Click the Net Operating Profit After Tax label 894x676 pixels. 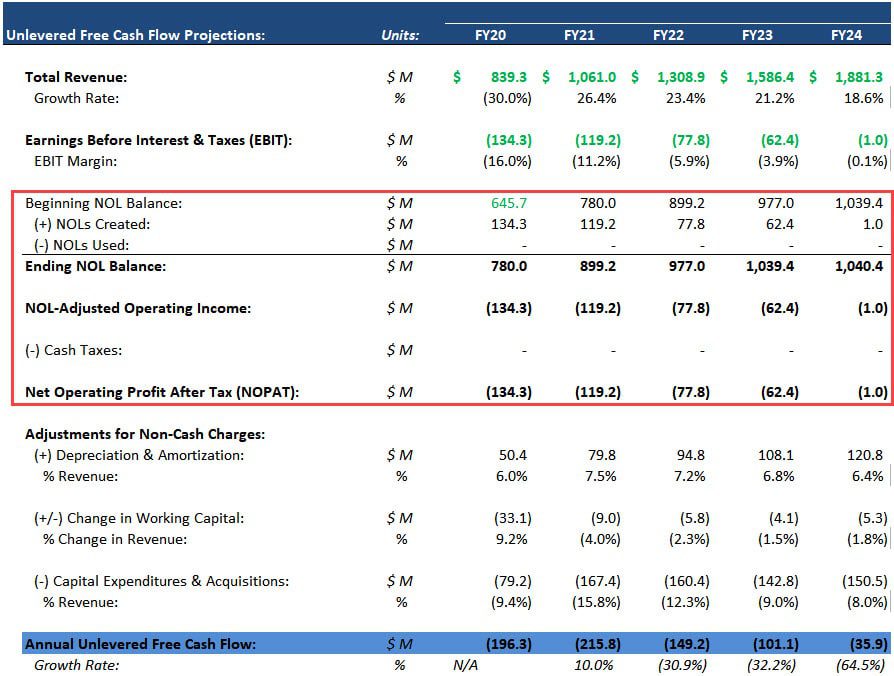point(163,392)
